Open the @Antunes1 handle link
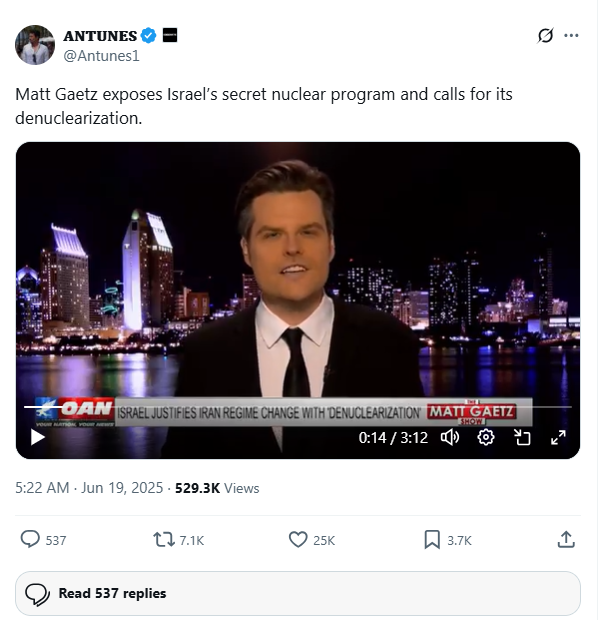The image size is (602, 620). click(x=101, y=56)
